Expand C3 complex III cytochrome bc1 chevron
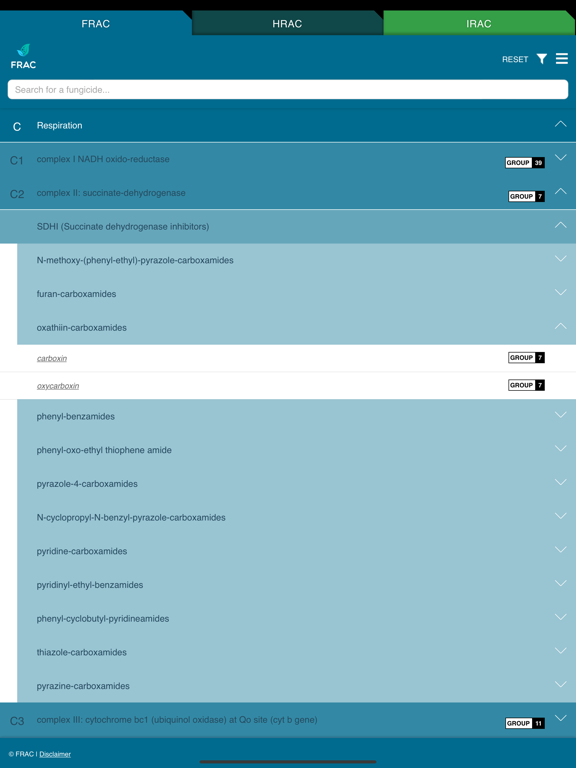Viewport: 576px width, 768px height. (x=560, y=718)
